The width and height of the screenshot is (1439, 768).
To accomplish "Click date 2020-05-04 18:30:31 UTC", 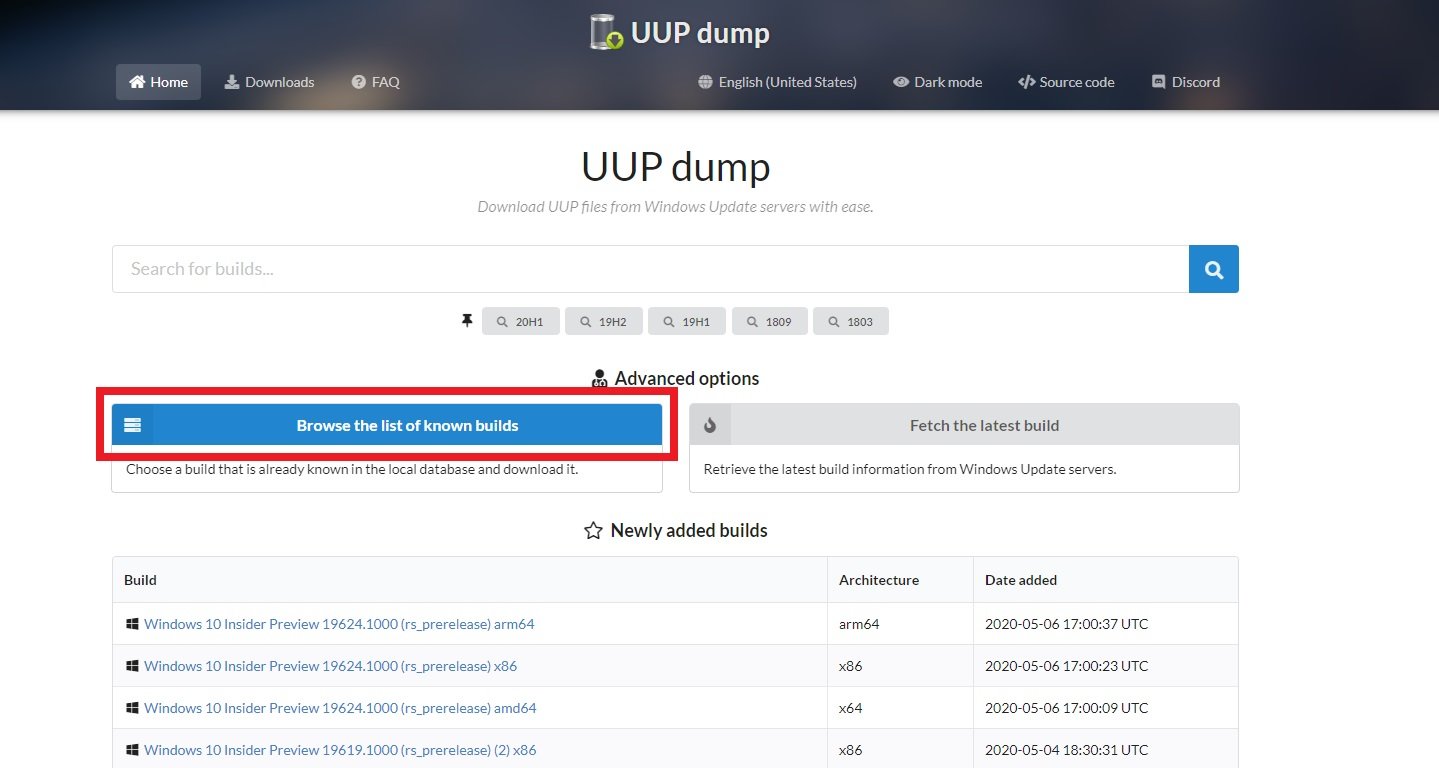I will click(x=1067, y=750).
